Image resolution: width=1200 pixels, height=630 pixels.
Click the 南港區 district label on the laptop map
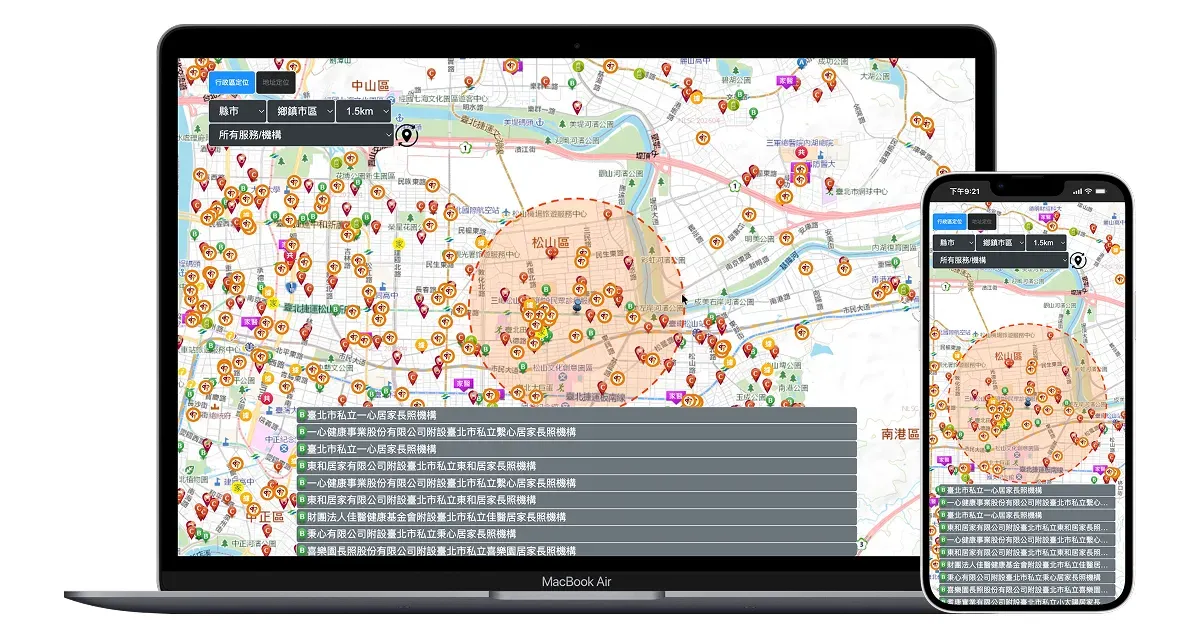[899, 434]
